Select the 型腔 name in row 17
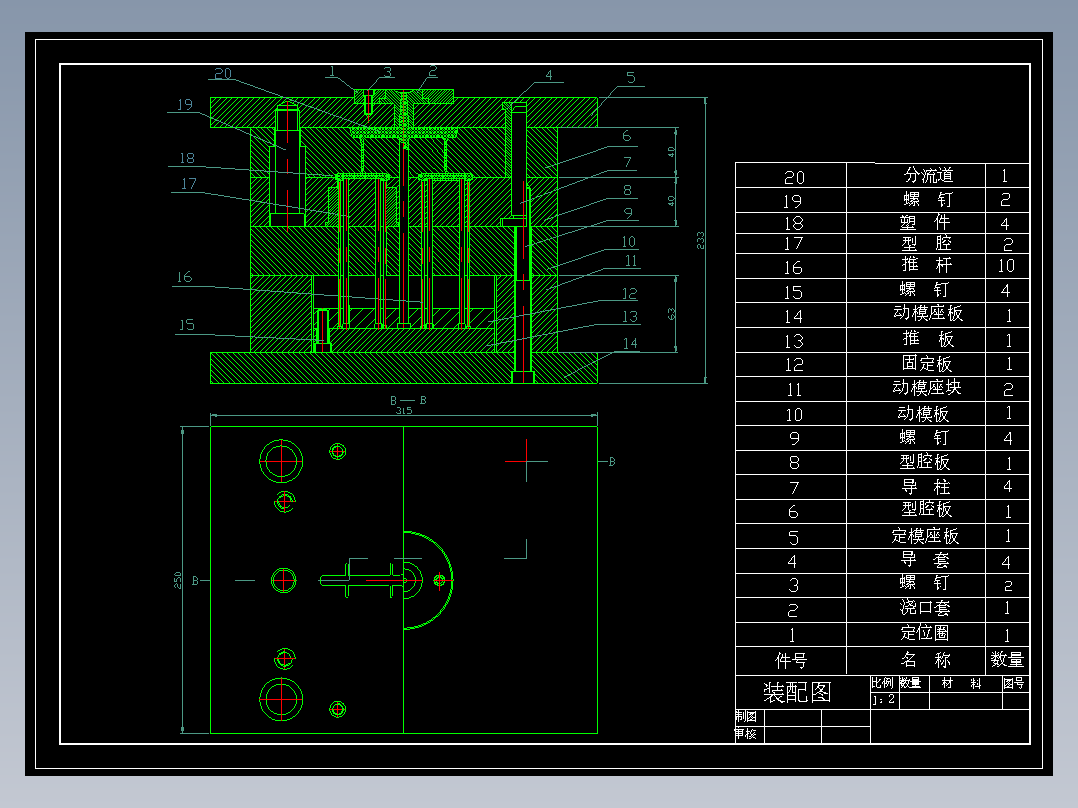 (926, 243)
